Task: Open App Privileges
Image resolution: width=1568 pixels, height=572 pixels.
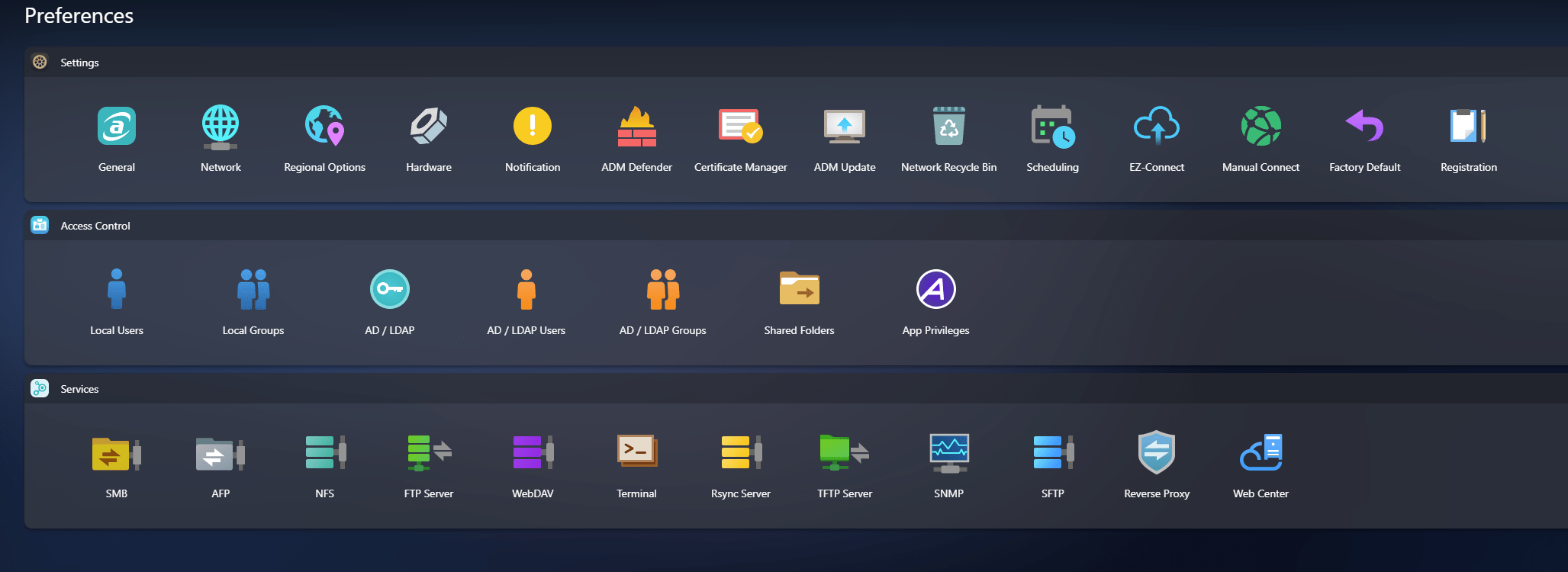Action: pos(936,290)
